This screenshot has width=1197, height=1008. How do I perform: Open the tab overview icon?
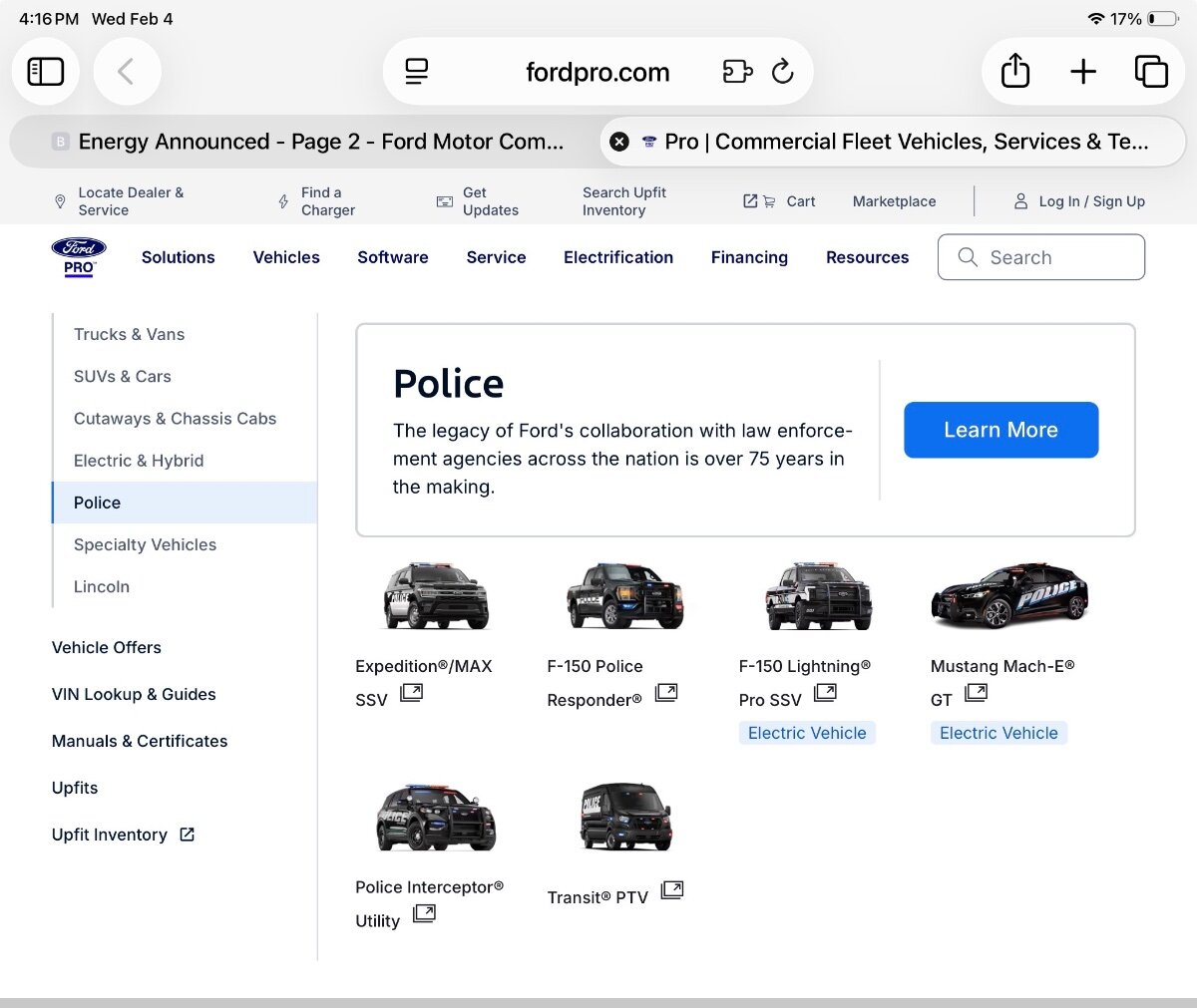point(1150,72)
